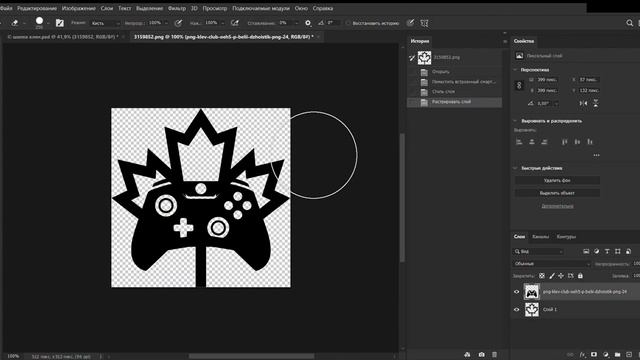Switch to the Каналы tab
The image size is (640, 360).
point(540,237)
